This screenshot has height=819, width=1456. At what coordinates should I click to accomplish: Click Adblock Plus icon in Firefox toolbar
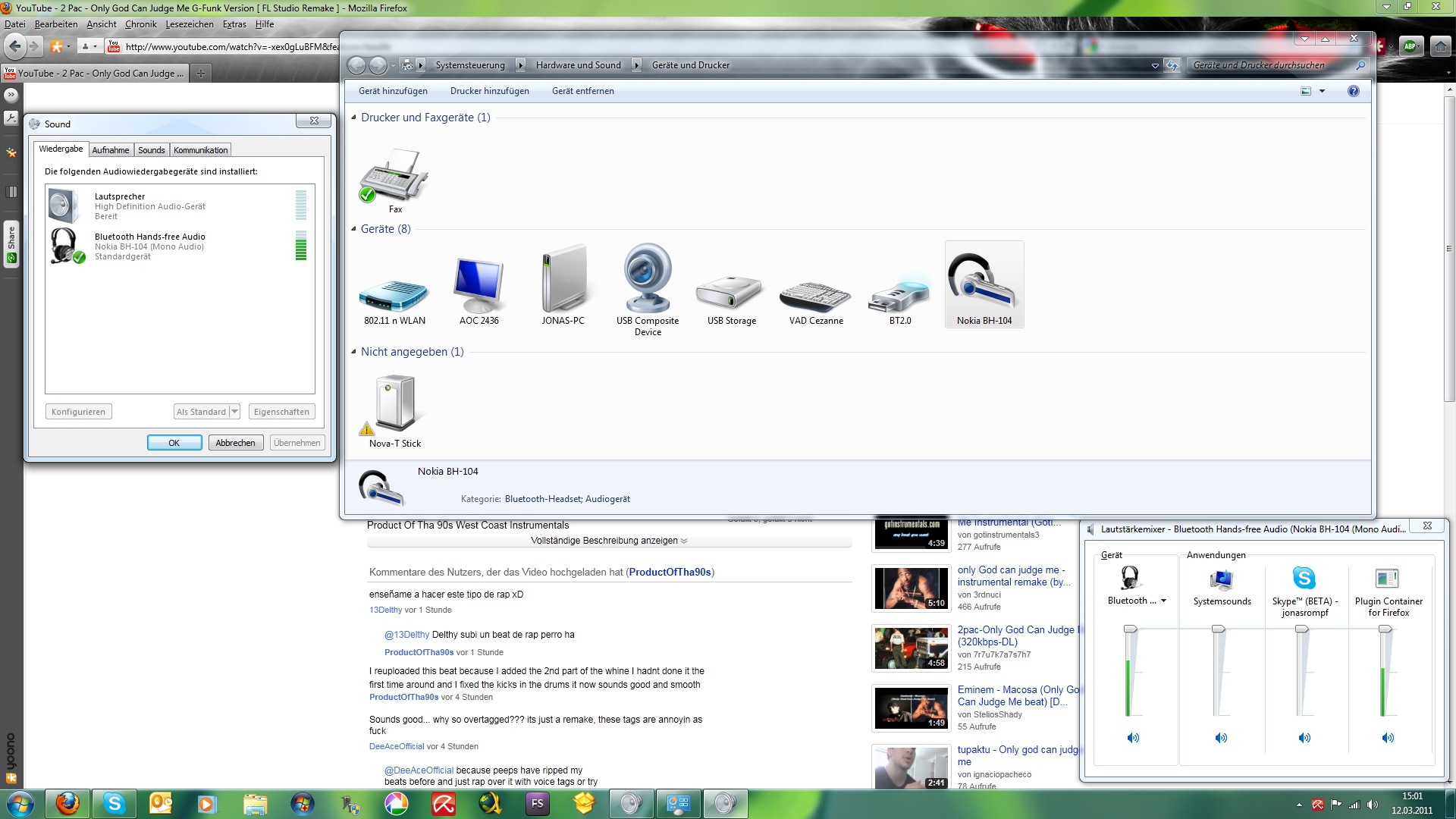point(1410,47)
